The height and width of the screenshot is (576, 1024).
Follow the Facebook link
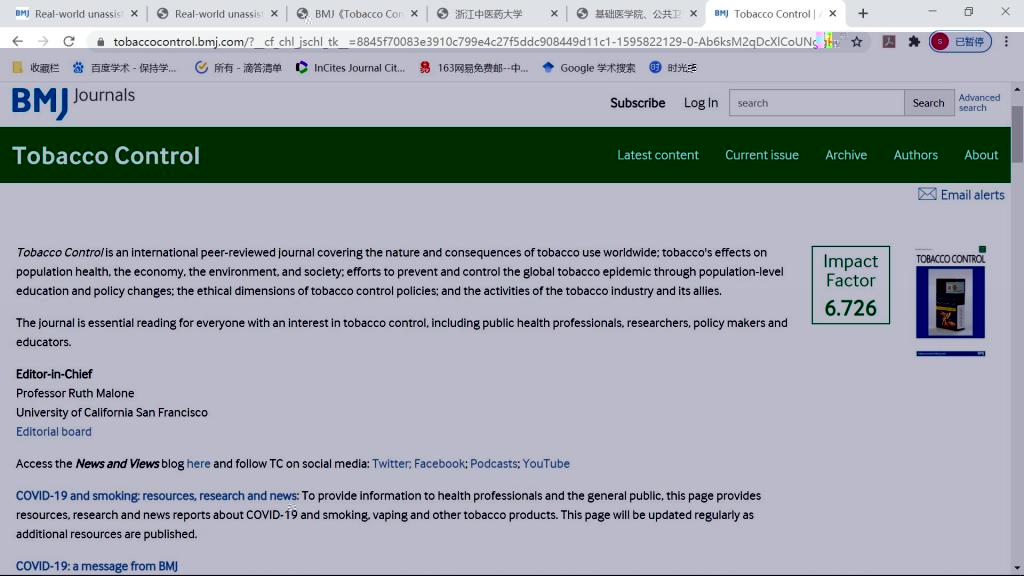coord(439,464)
